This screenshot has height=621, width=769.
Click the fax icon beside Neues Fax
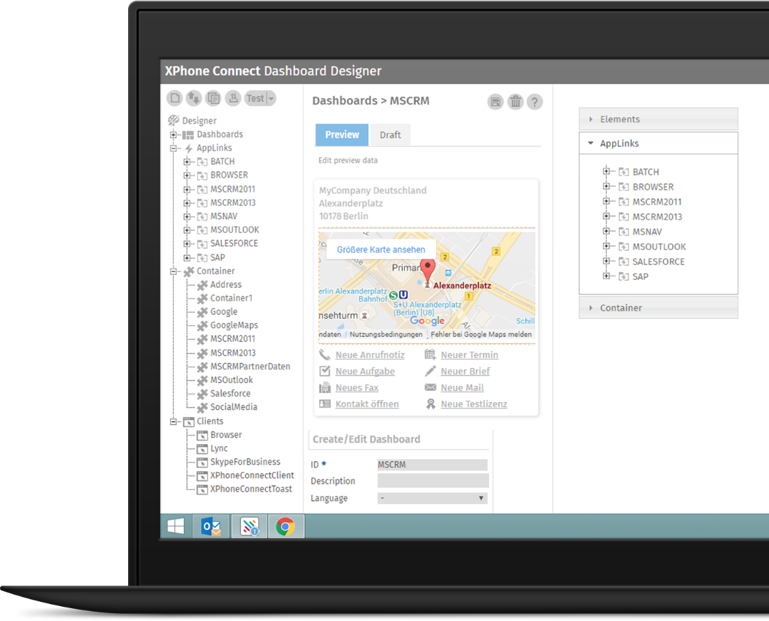(x=325, y=388)
